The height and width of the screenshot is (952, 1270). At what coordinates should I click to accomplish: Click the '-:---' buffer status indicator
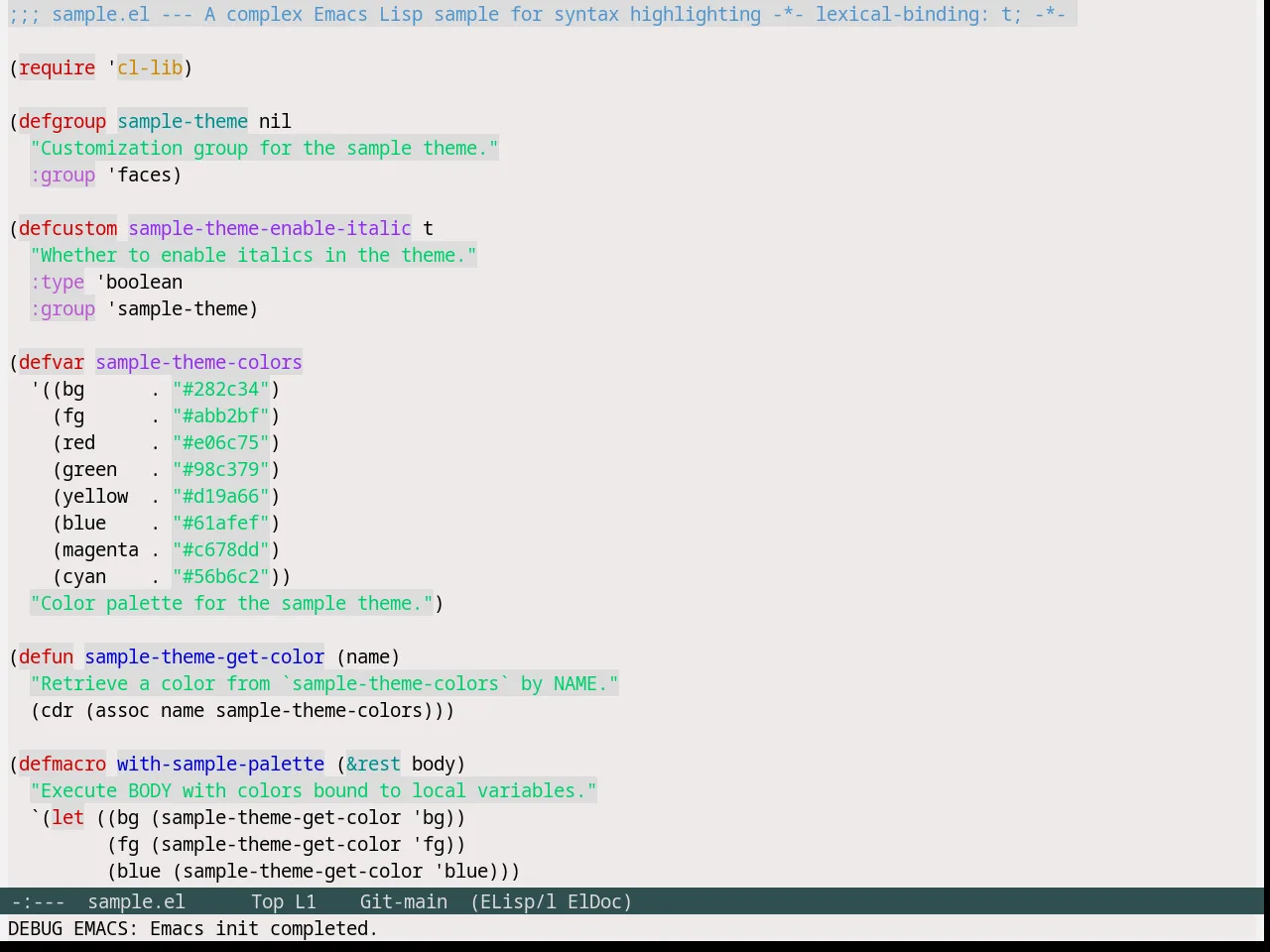pos(38,901)
